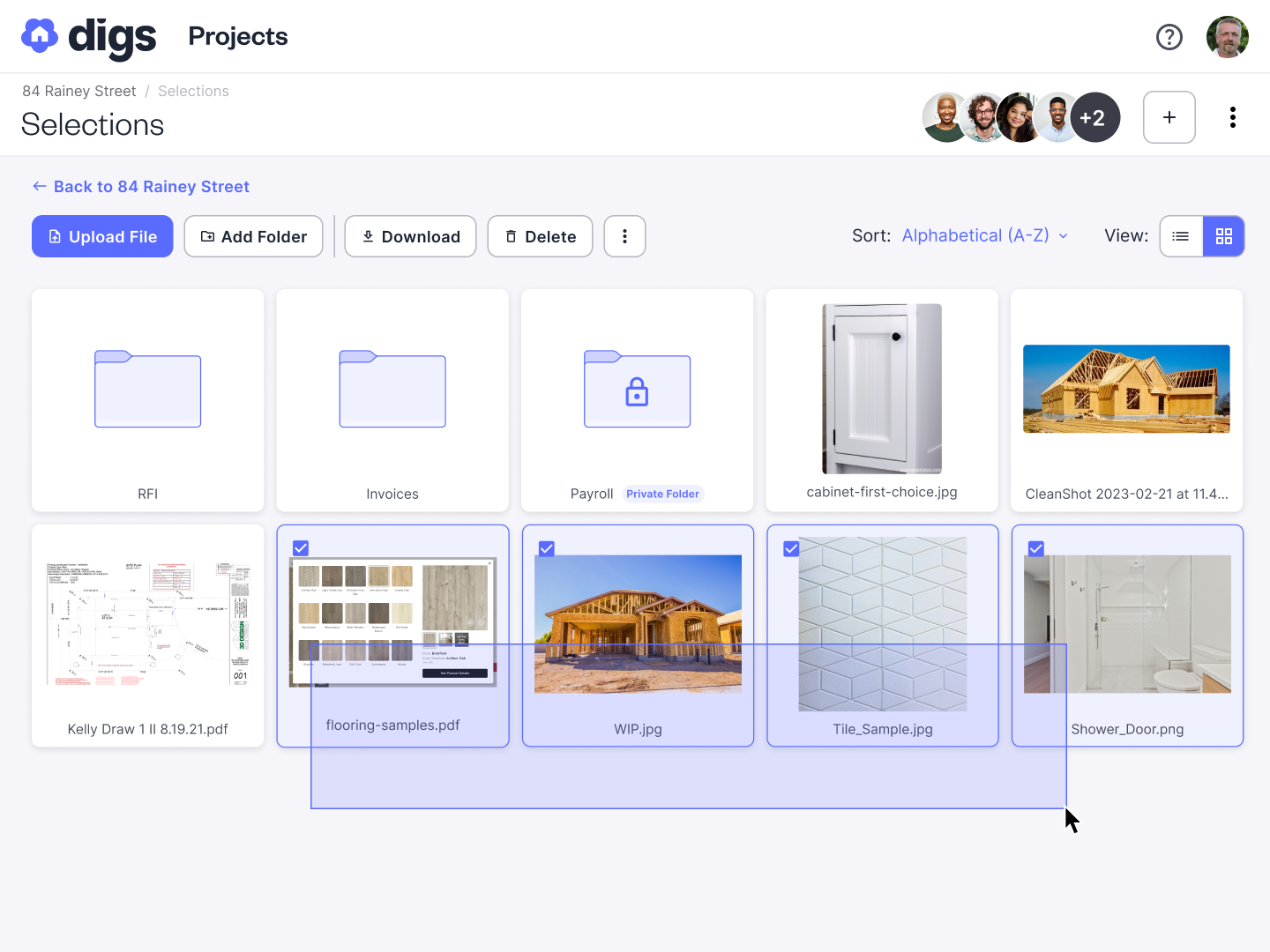Open the cabinet-first-choice.jpg thumbnail
Image resolution: width=1270 pixels, height=952 pixels.
[881, 389]
